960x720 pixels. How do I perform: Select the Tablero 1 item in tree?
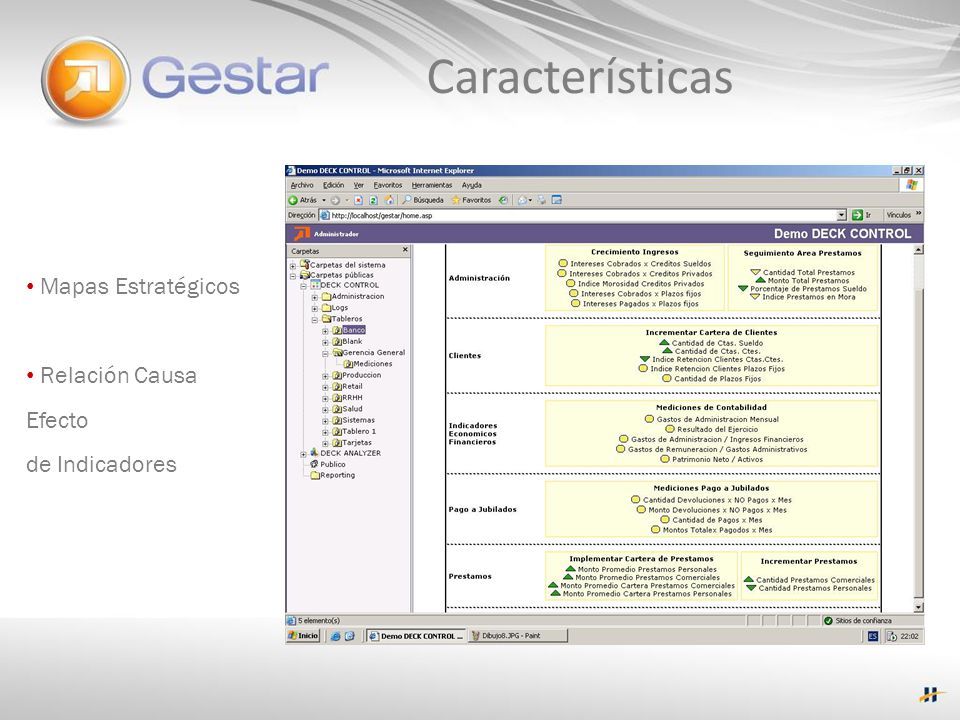point(359,432)
